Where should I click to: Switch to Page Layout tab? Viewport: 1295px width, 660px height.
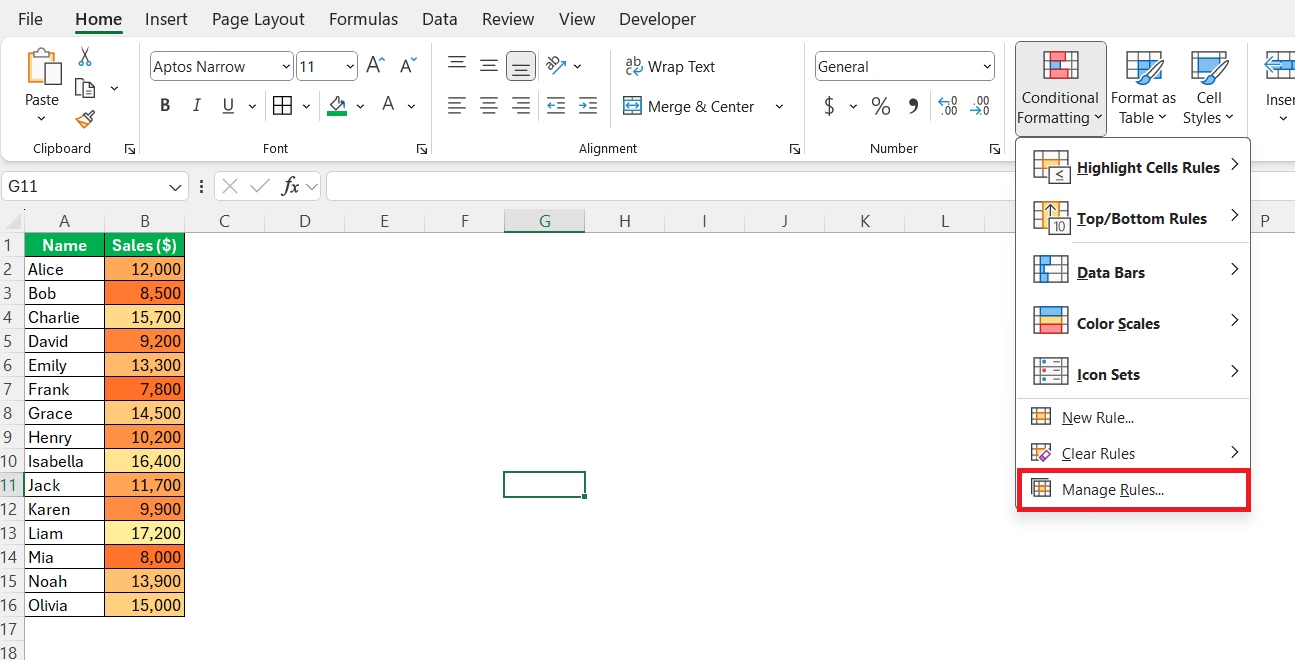(x=258, y=19)
